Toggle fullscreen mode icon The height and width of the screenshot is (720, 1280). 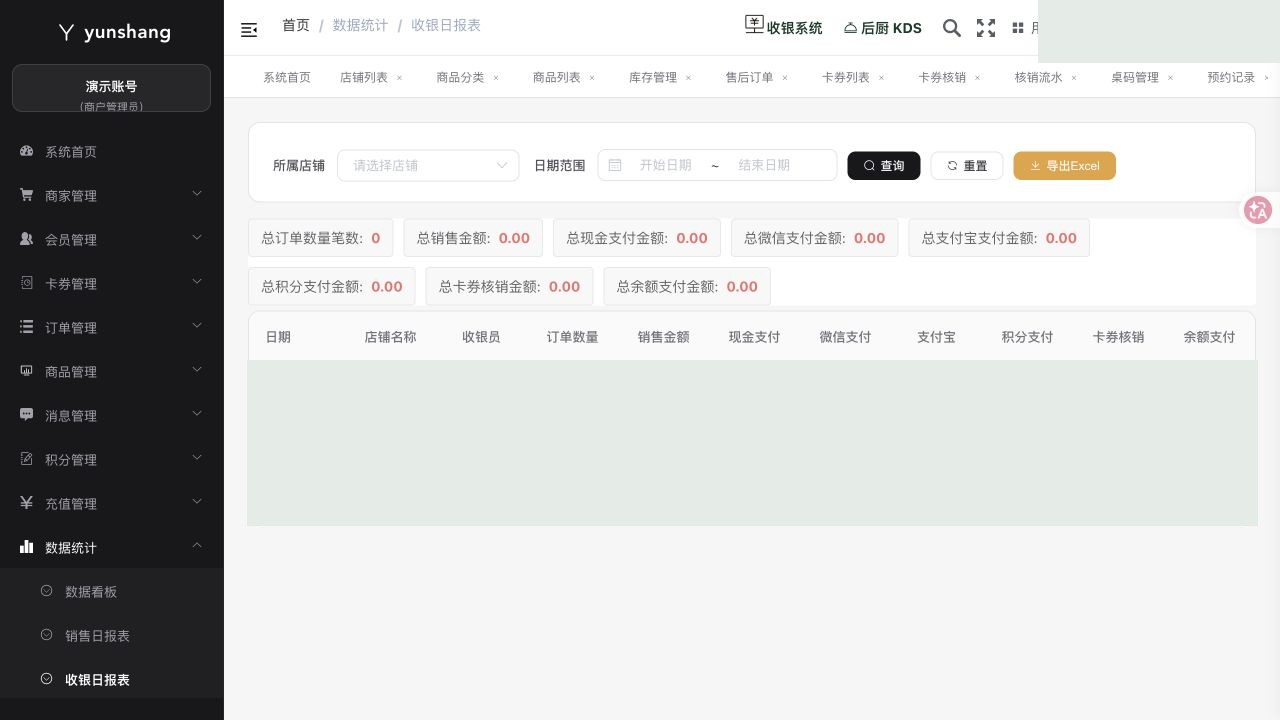[x=986, y=28]
